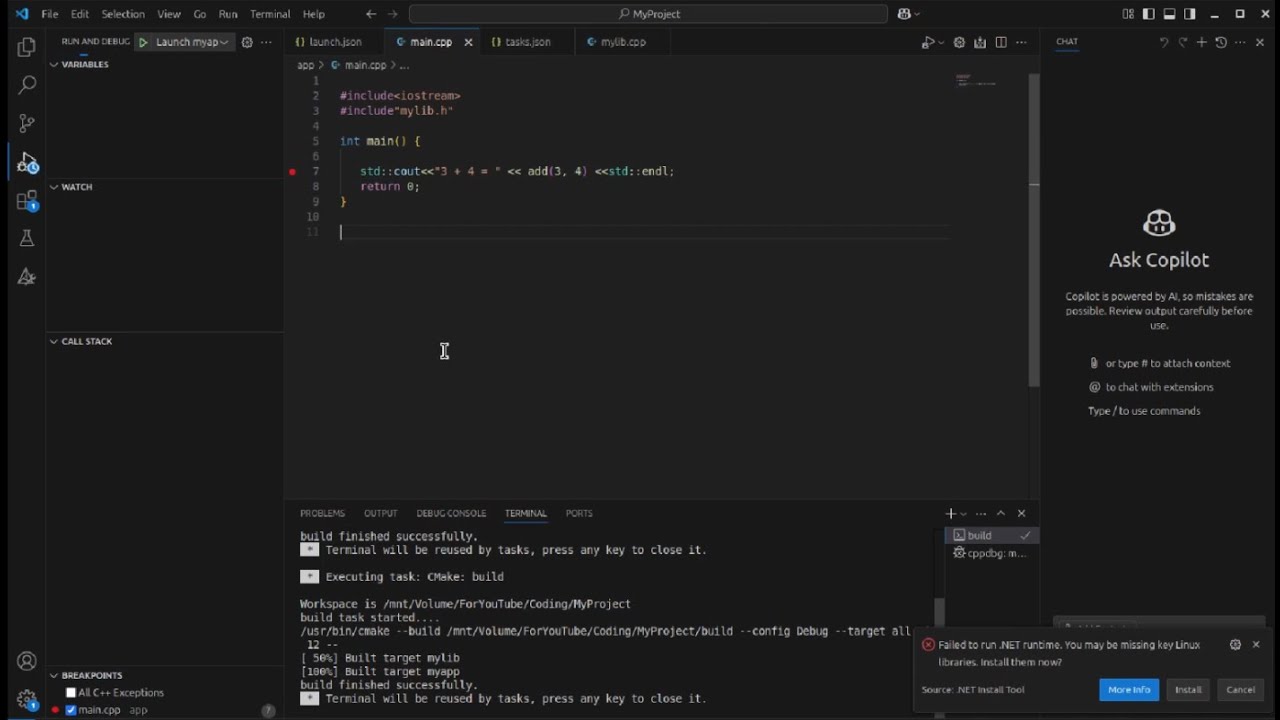Open the Launch myapp configuration dropdown
The width and height of the screenshot is (1280, 720).
tap(193, 42)
